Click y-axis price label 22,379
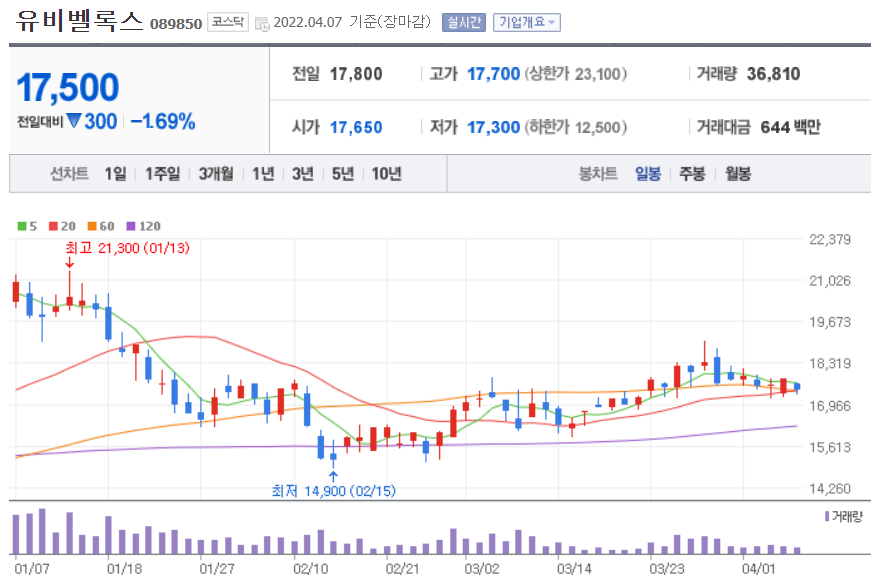The width and height of the screenshot is (871, 581). (x=830, y=239)
